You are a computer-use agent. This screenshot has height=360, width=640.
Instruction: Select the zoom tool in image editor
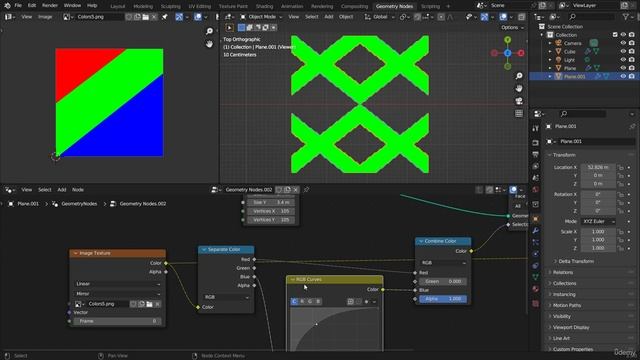click(x=209, y=31)
